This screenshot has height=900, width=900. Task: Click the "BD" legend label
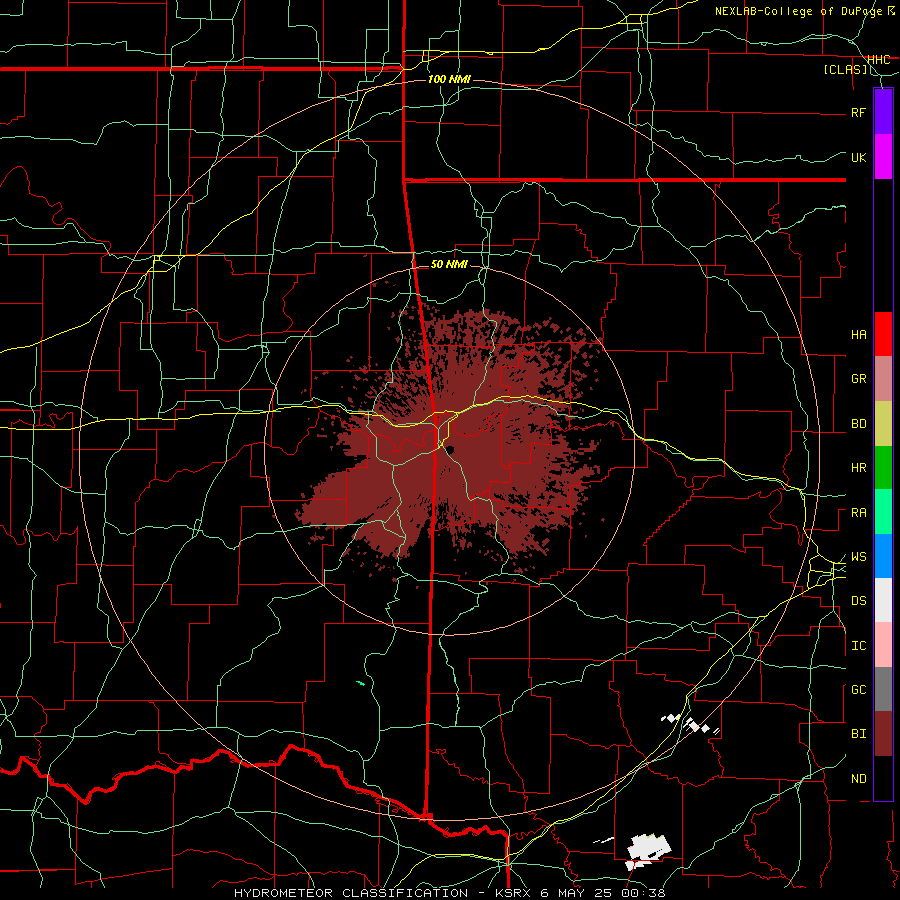858,424
